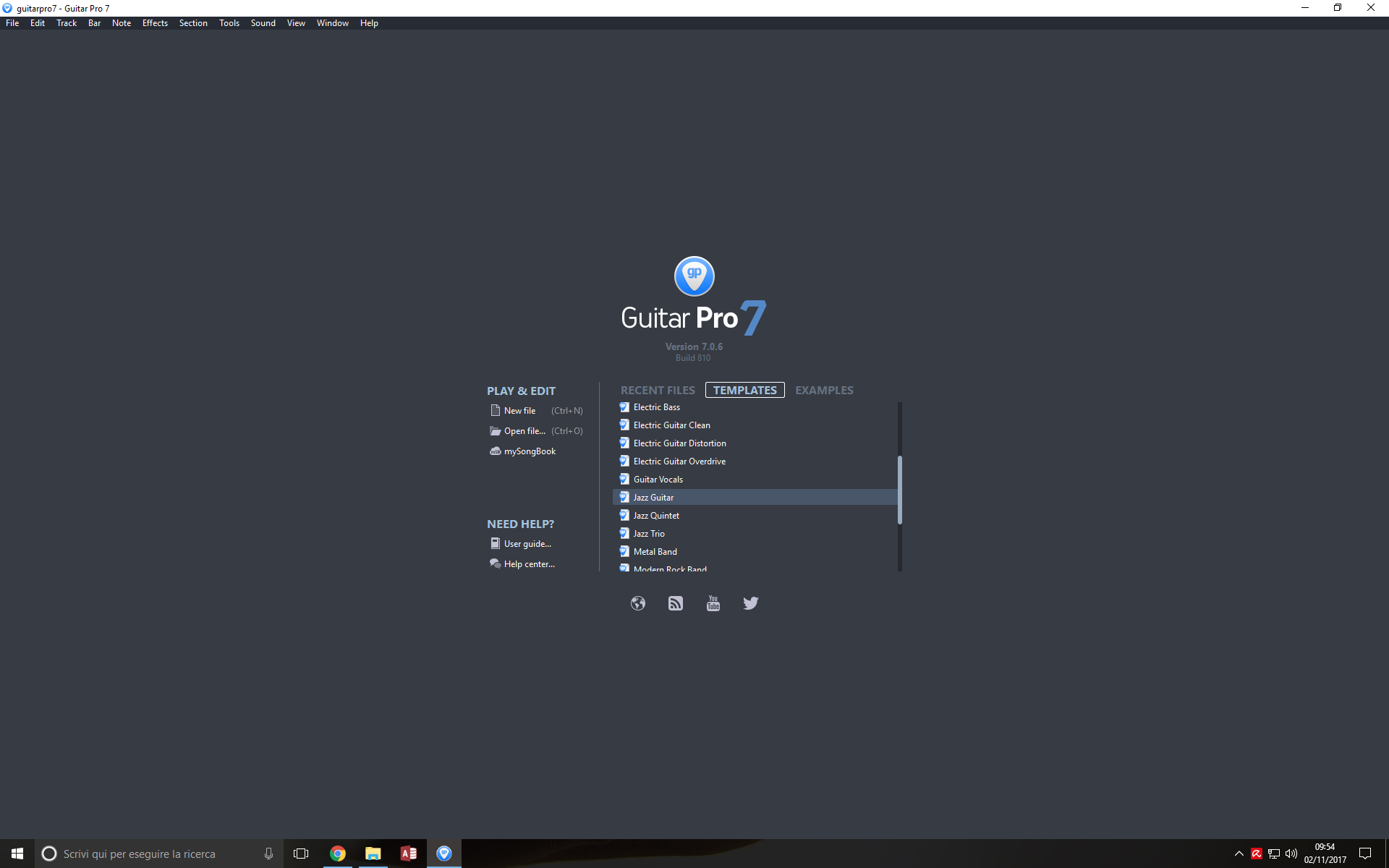
Task: Click the Twitter bird icon
Action: coord(750,603)
